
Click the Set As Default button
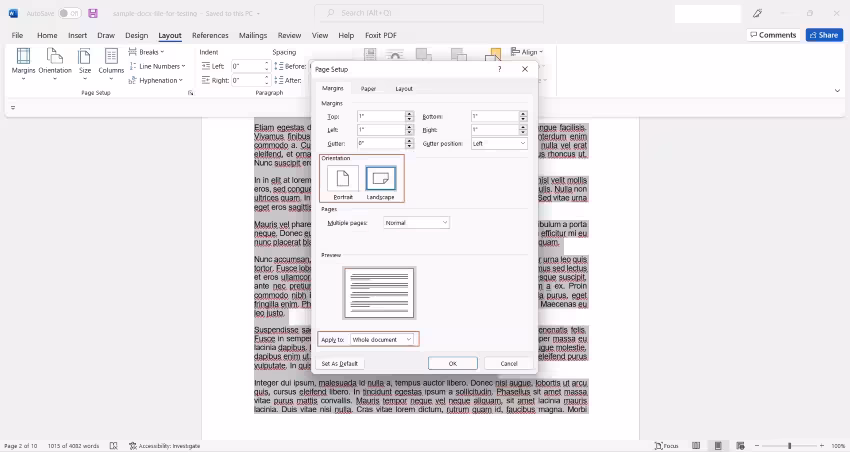point(340,364)
